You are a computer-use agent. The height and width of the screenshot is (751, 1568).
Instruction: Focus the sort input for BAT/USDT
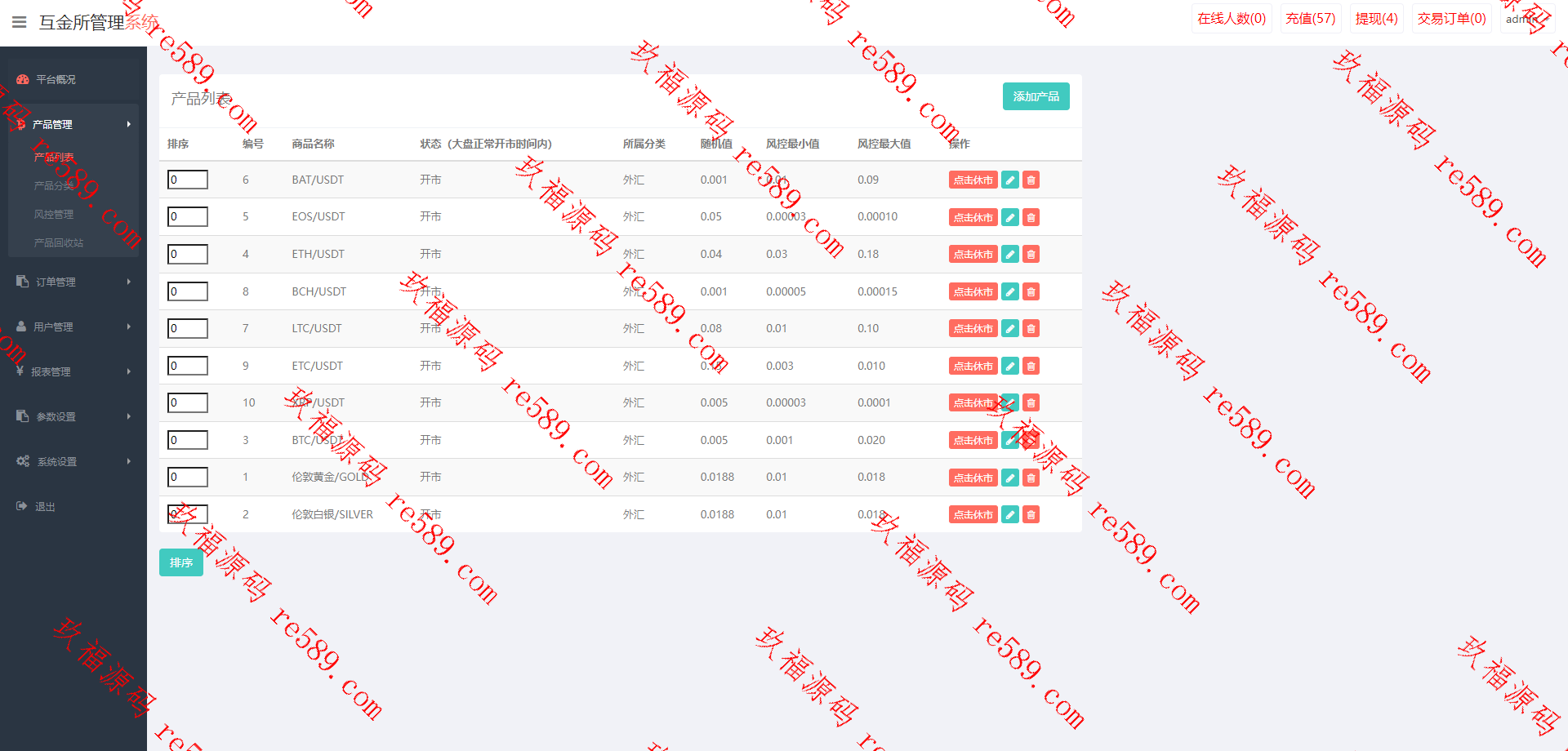click(x=188, y=180)
